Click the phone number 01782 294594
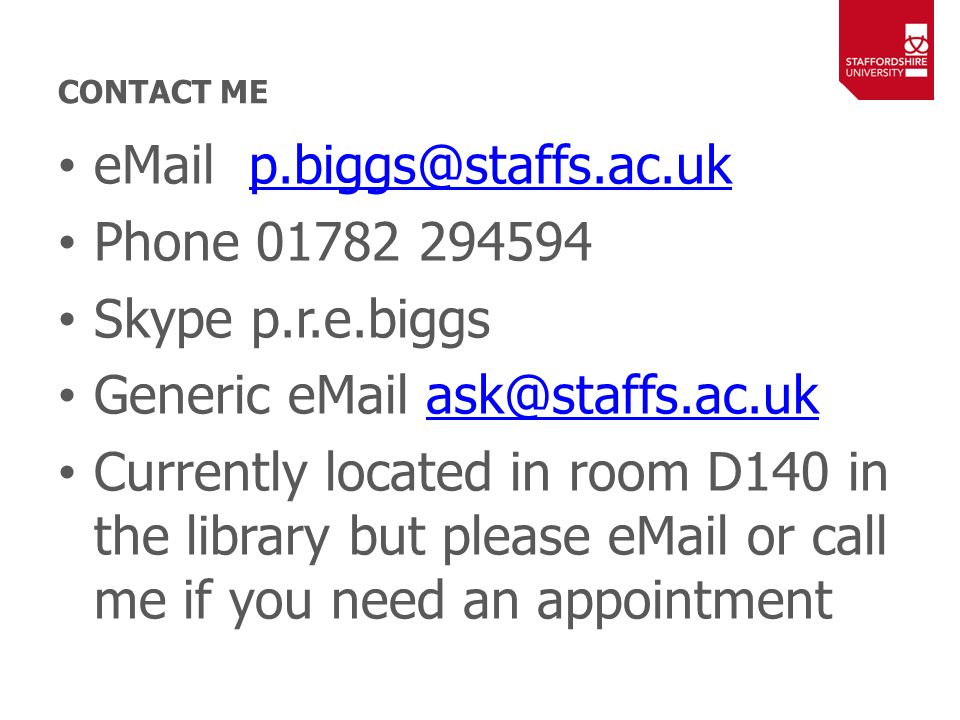This screenshot has height=720, width=960. coord(424,242)
